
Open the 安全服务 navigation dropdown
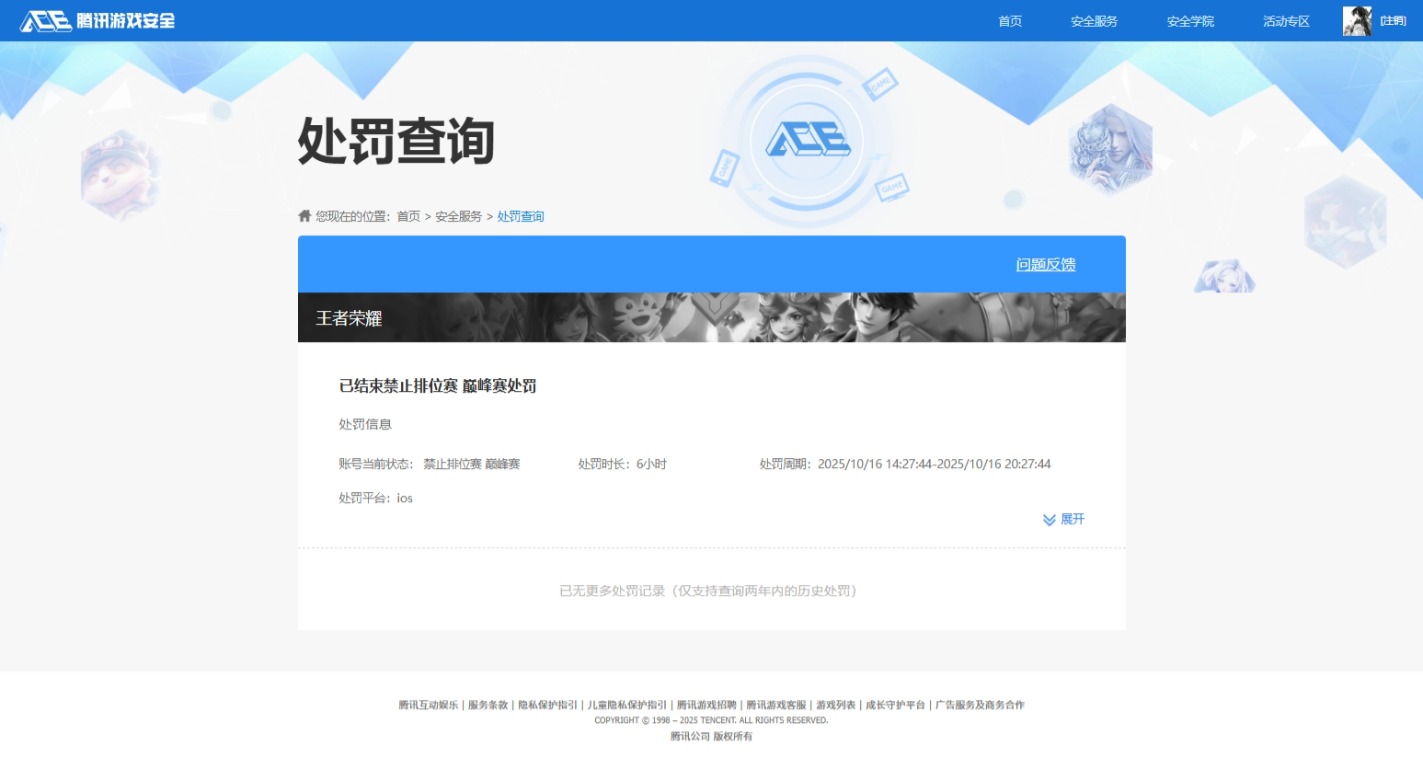coord(1092,20)
